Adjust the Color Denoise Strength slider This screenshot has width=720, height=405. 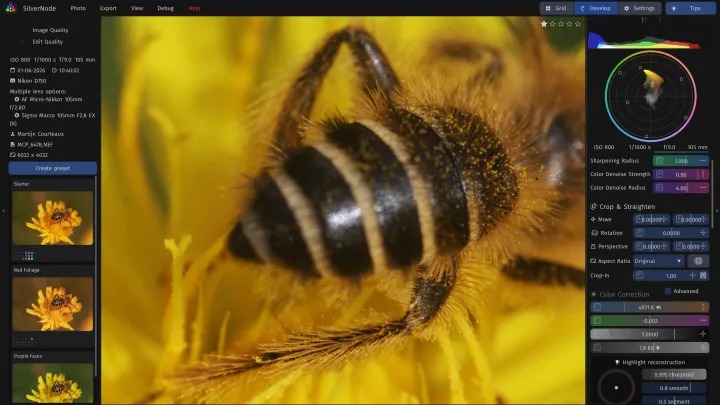pyautogui.click(x=681, y=174)
